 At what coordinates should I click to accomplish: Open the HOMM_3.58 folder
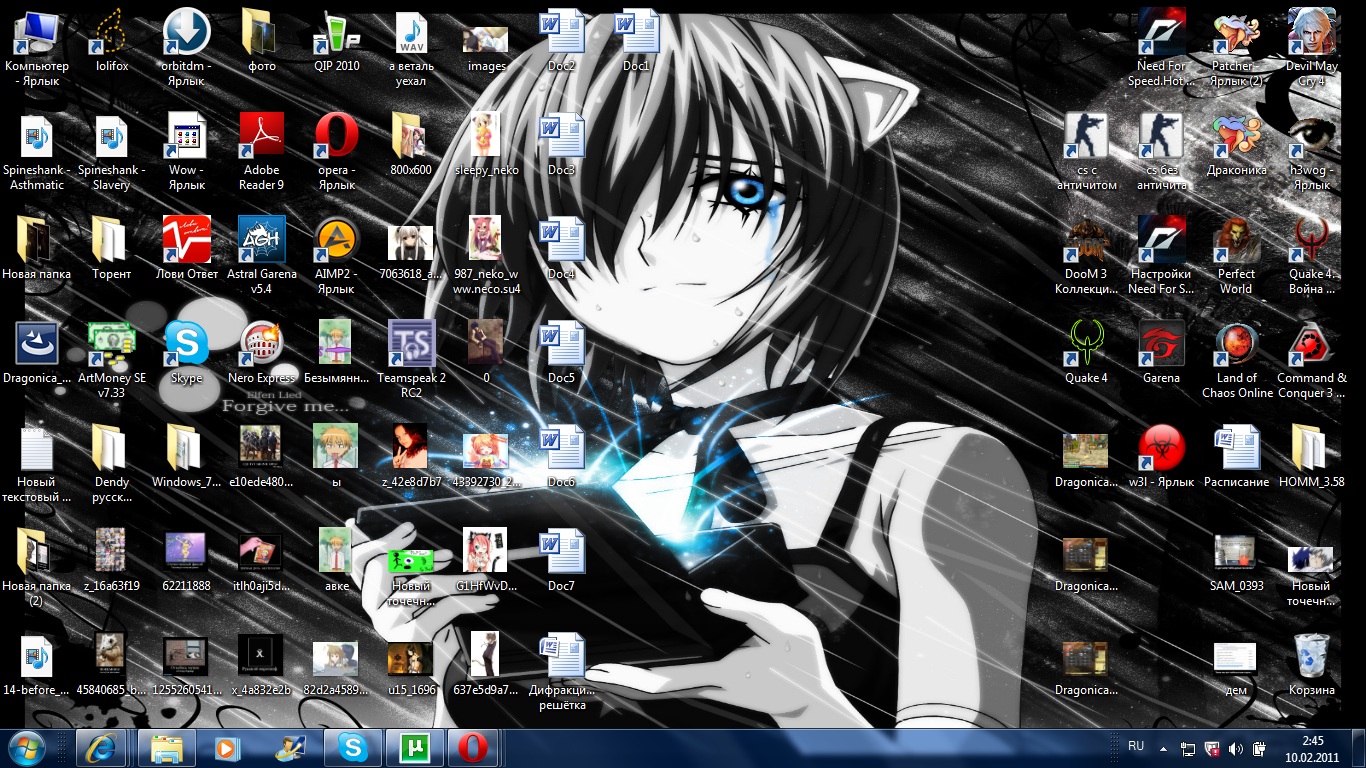pyautogui.click(x=1311, y=448)
